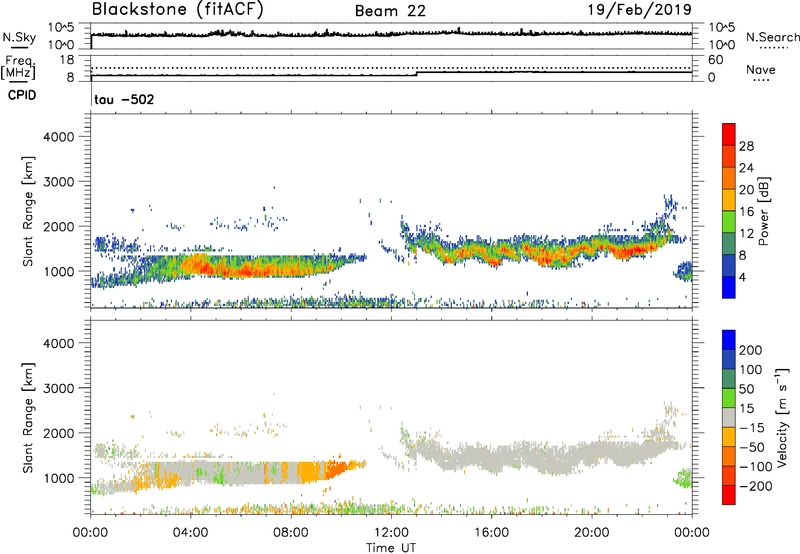Screen dimensions: 800x554
Task: Click the "-15" velocity colorbar label
Action: coord(752,428)
